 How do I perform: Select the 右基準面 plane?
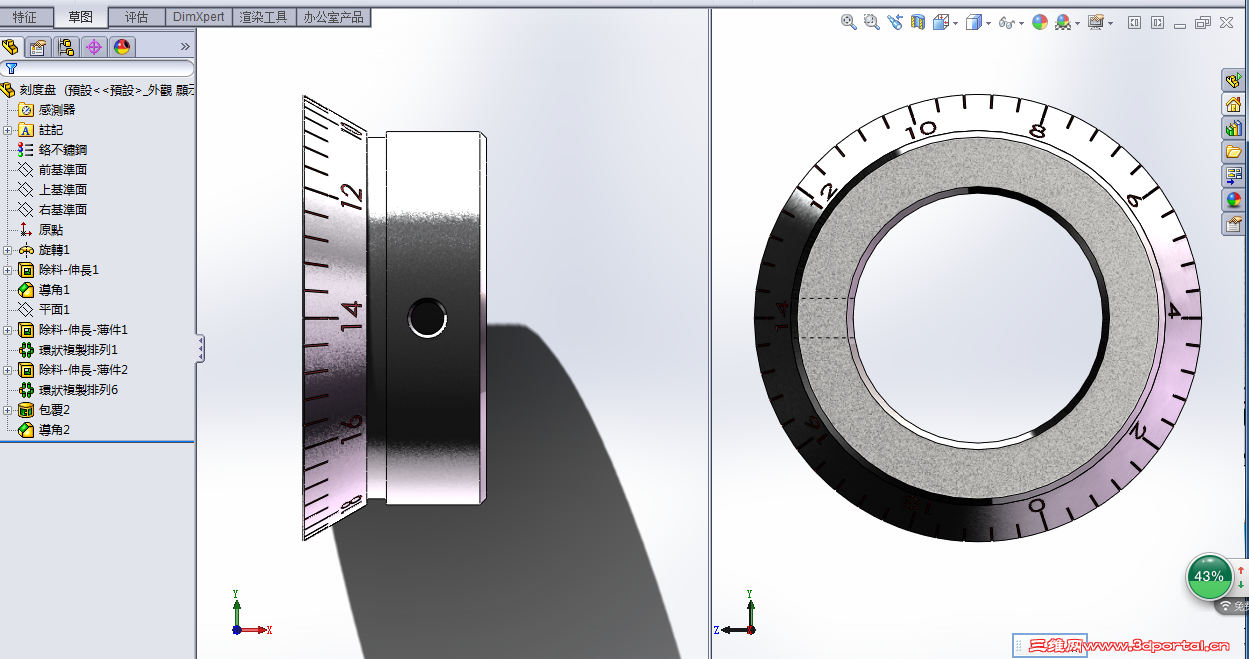click(x=53, y=210)
